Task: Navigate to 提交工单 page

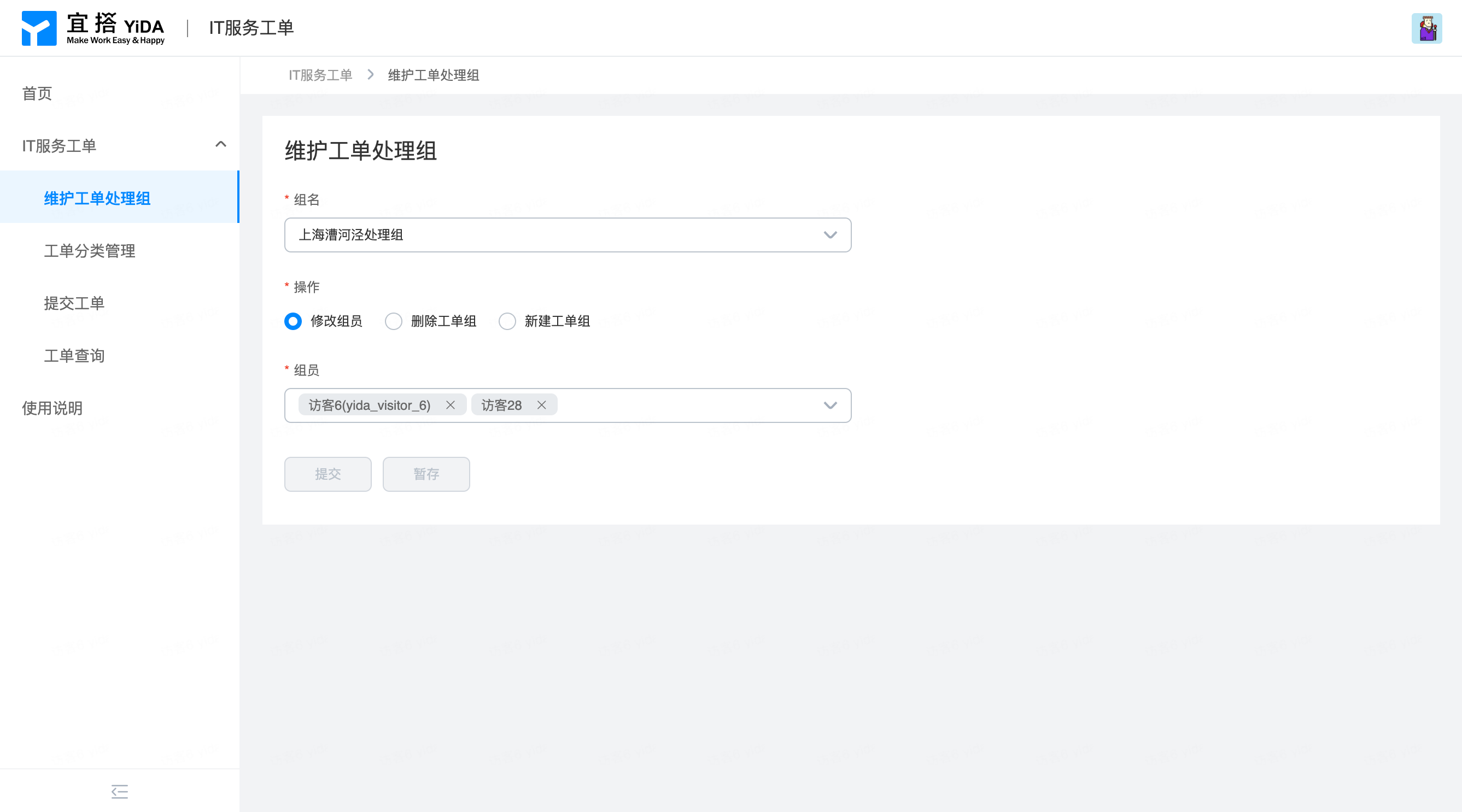Action: pos(74,303)
